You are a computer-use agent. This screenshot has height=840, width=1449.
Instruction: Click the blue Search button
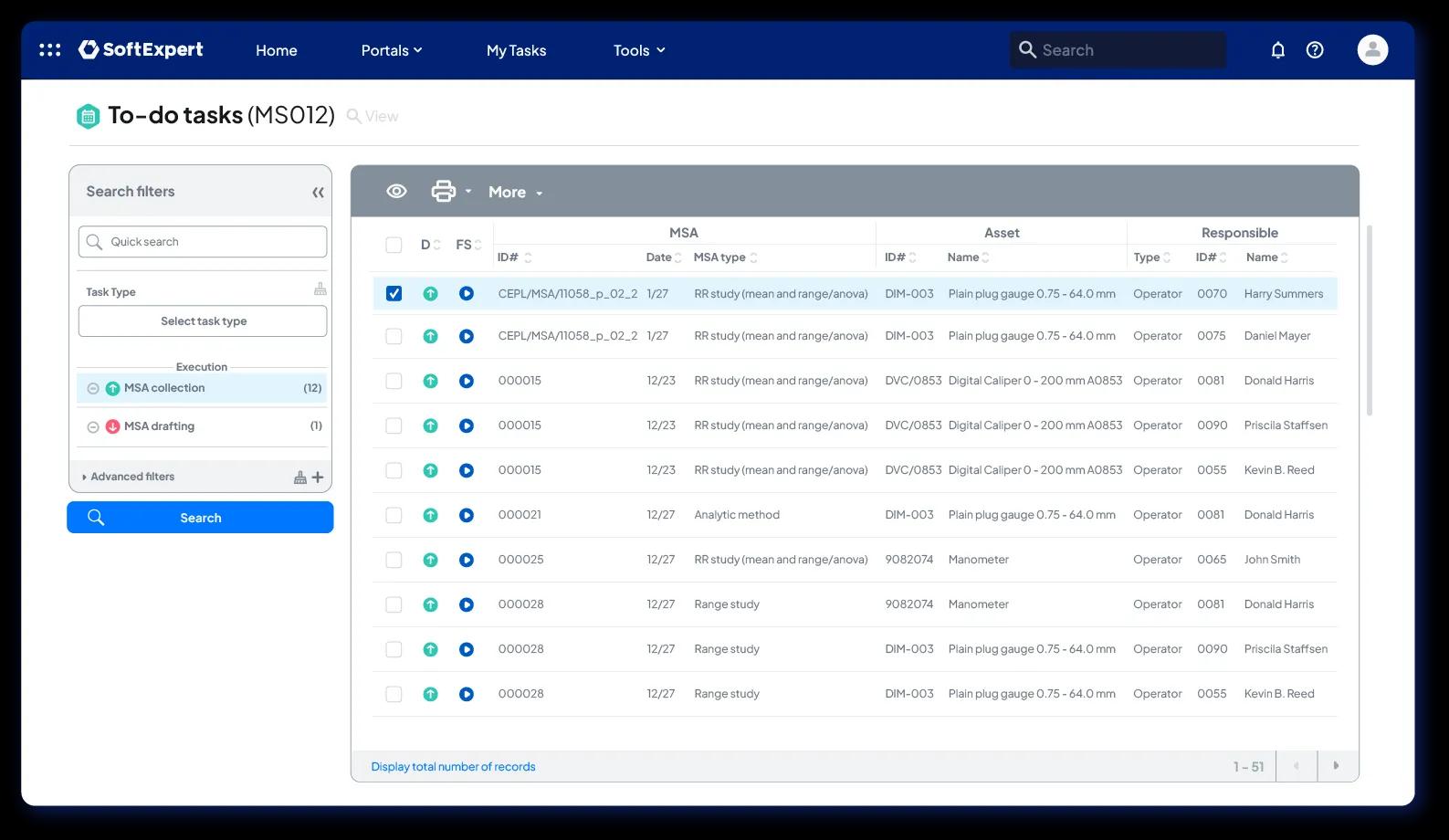200,518
